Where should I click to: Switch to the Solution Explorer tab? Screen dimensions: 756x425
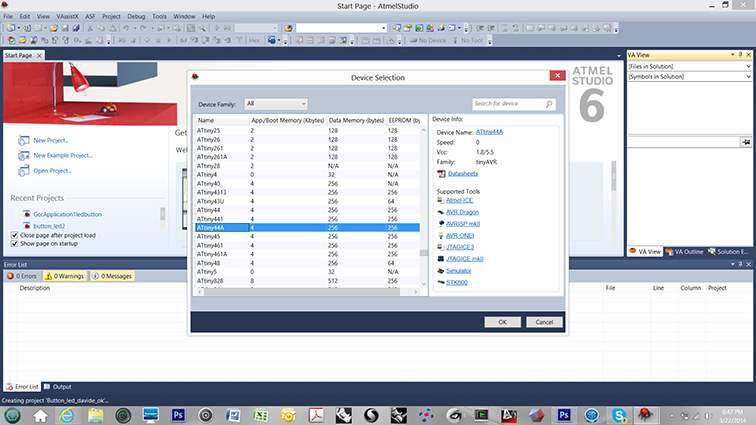tap(729, 252)
